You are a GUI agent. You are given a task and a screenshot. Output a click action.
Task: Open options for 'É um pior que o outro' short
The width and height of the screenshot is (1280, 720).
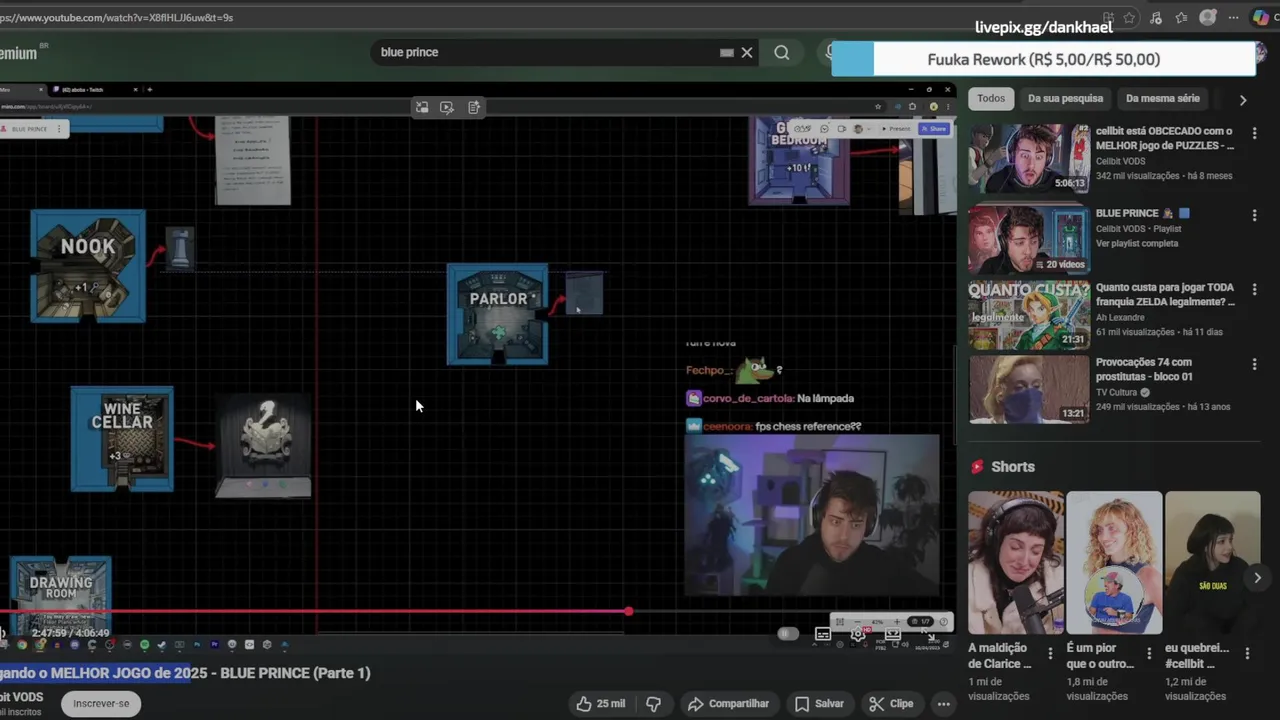1148,653
